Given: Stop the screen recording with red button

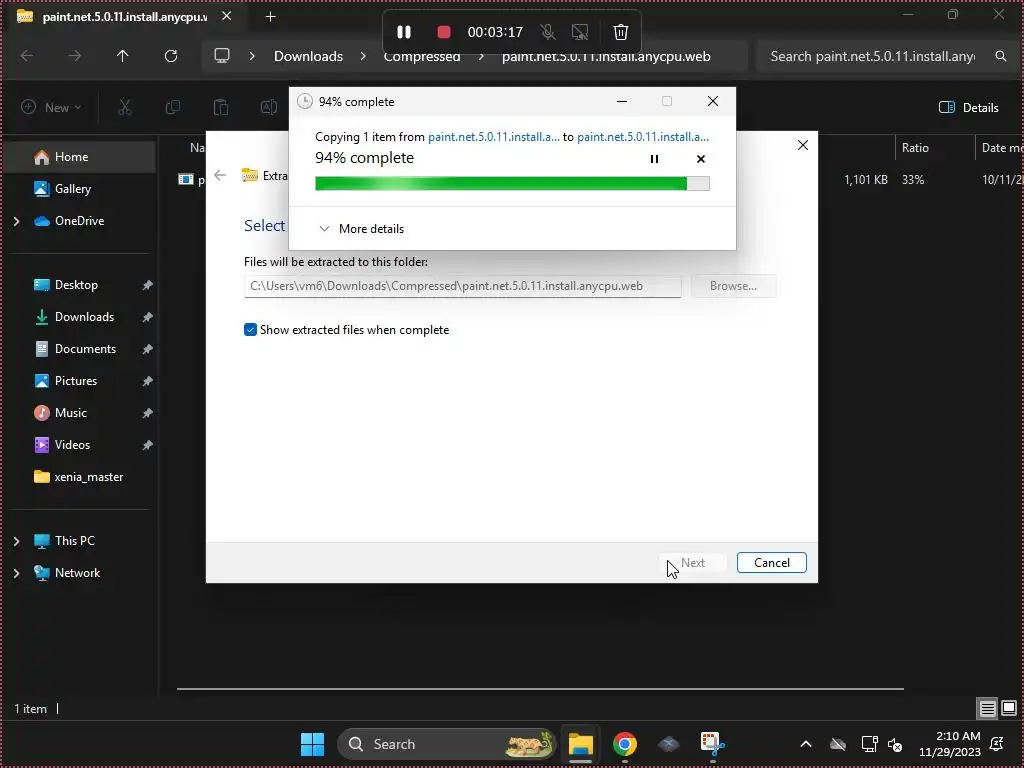Looking at the screenshot, I should coord(443,32).
